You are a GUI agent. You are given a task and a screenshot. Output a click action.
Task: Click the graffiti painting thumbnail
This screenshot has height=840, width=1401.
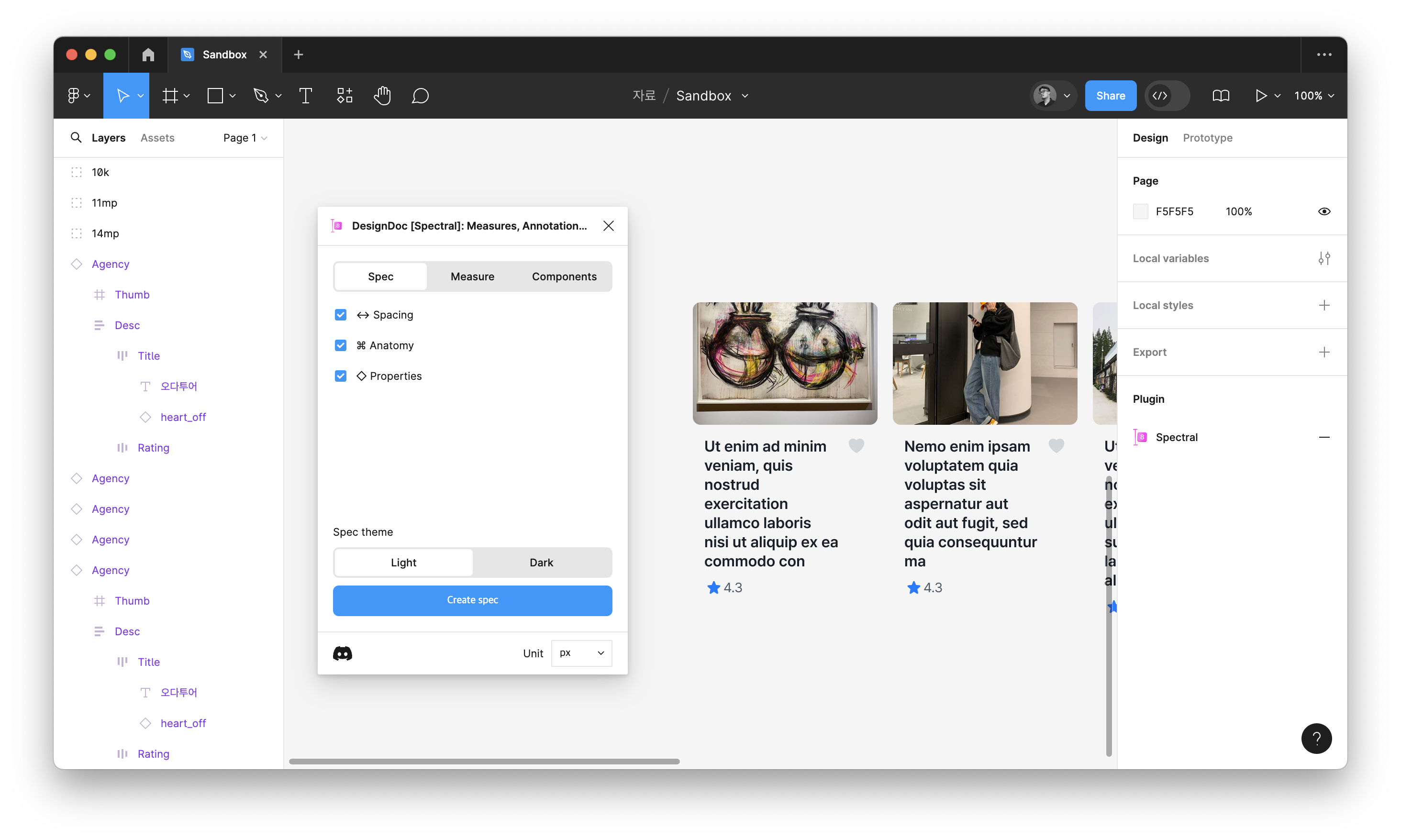(x=785, y=363)
